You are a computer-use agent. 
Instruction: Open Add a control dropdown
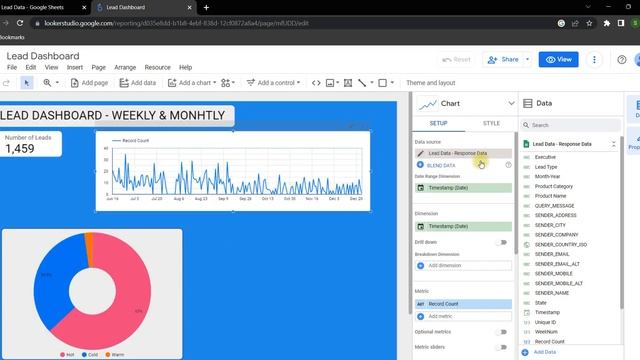273,83
